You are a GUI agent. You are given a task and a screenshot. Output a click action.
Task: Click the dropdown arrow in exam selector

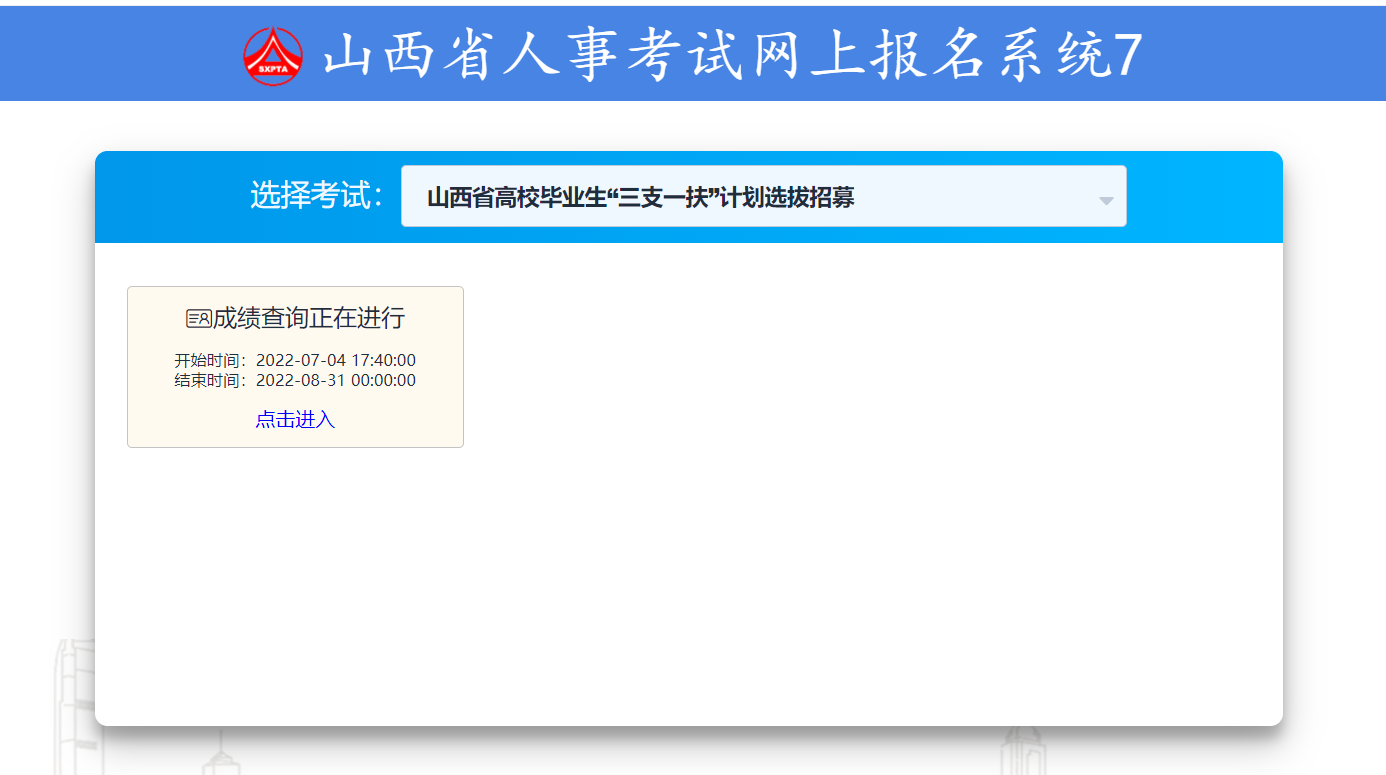point(1106,201)
